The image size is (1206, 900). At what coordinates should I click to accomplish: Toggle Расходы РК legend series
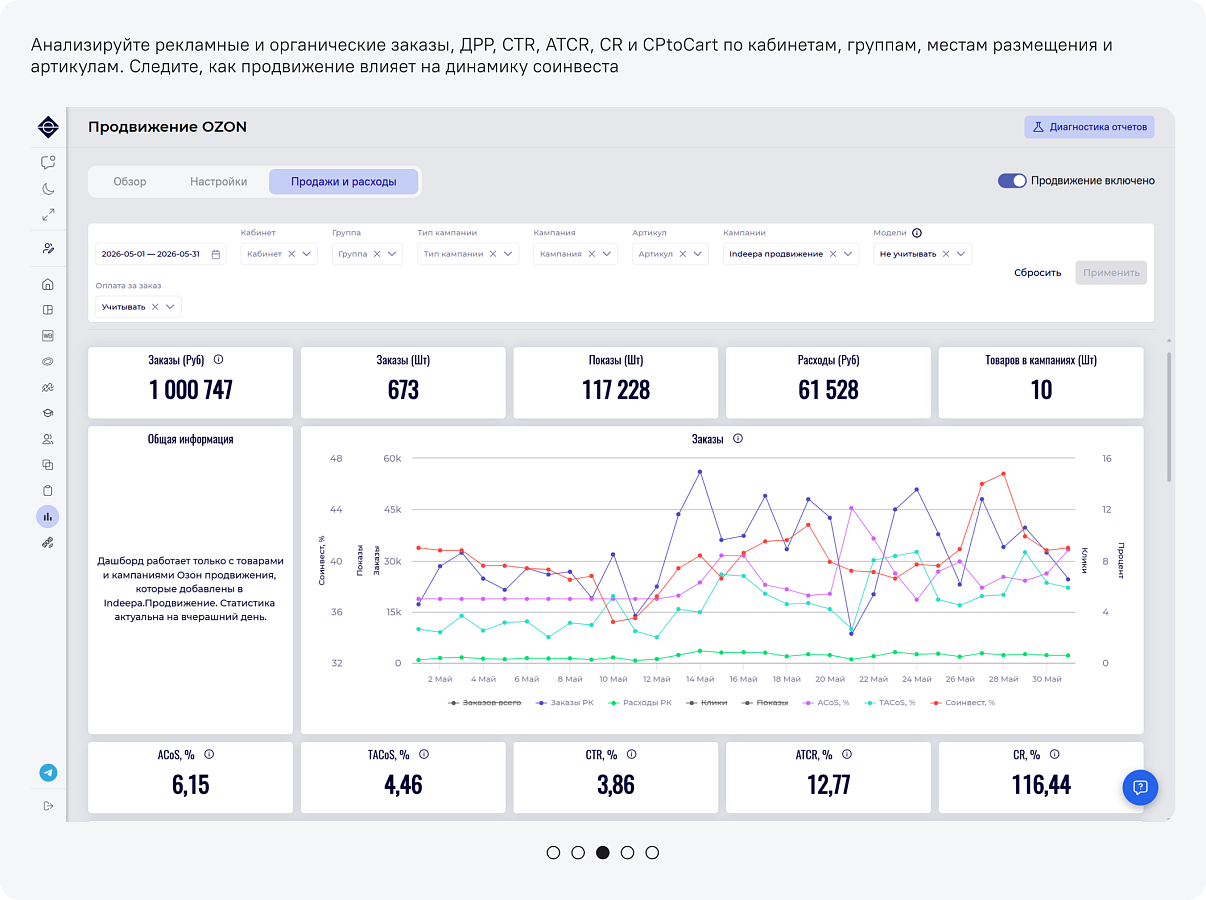[x=640, y=703]
